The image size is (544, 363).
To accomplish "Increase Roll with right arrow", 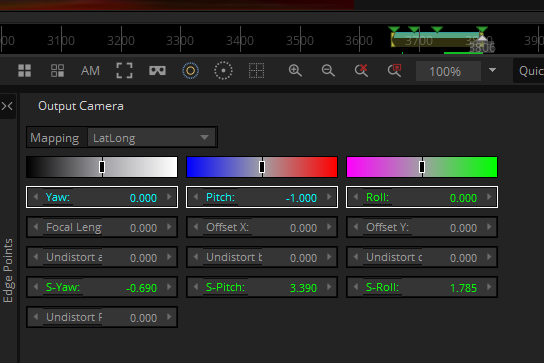I will (x=489, y=197).
